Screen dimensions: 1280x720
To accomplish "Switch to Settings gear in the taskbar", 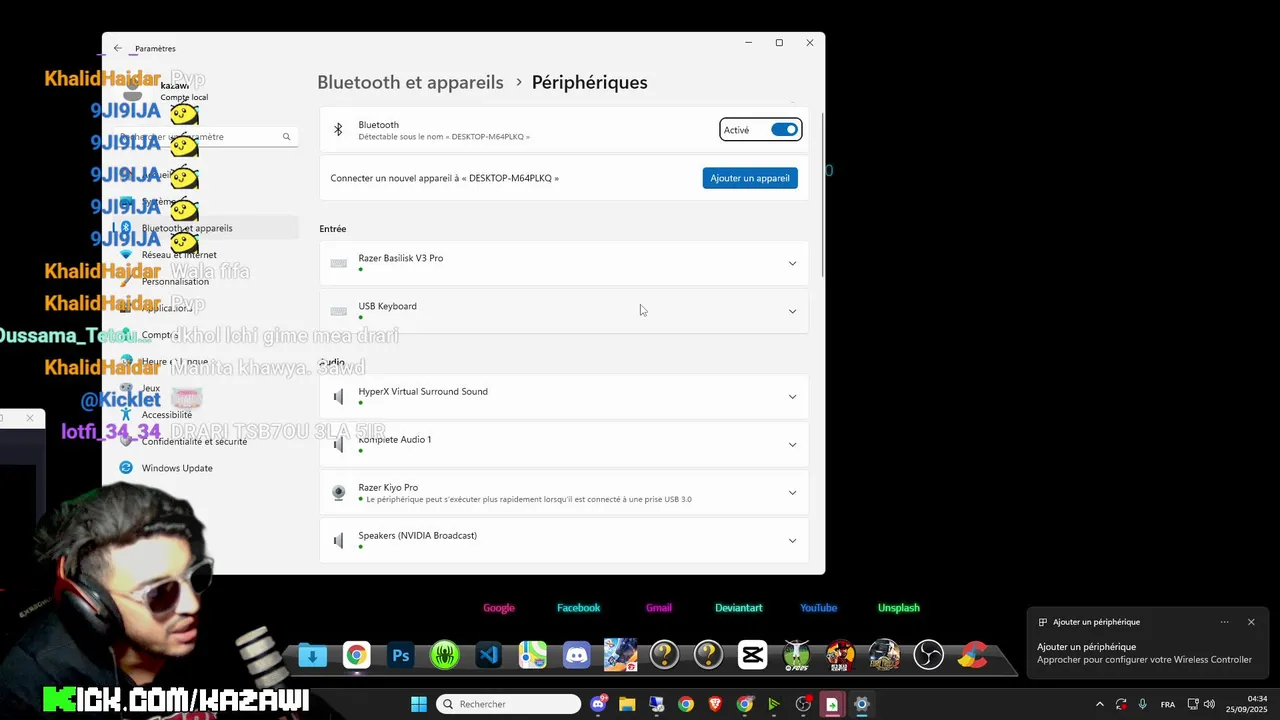I will [861, 704].
